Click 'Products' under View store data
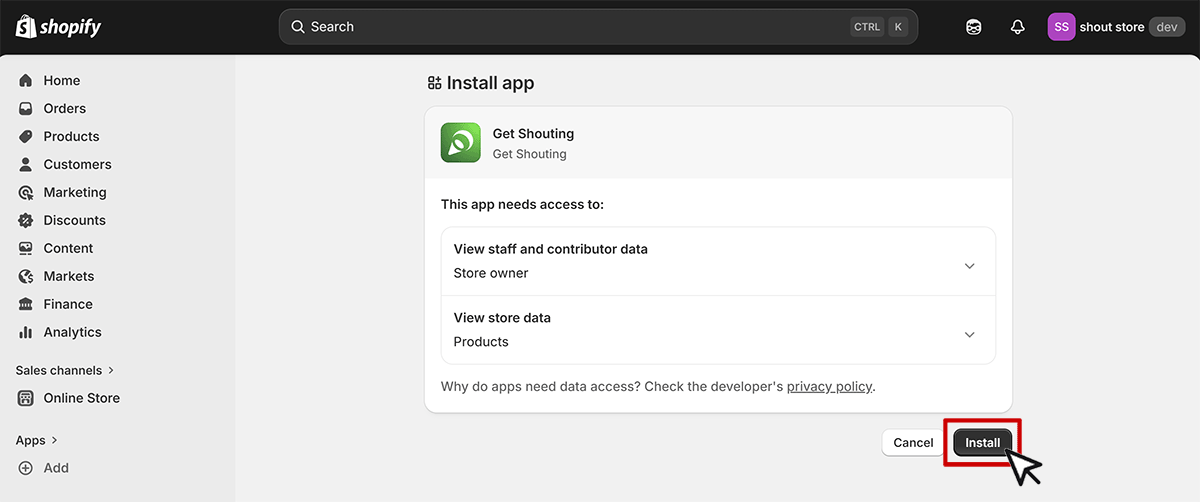The image size is (1200, 502). pos(481,342)
